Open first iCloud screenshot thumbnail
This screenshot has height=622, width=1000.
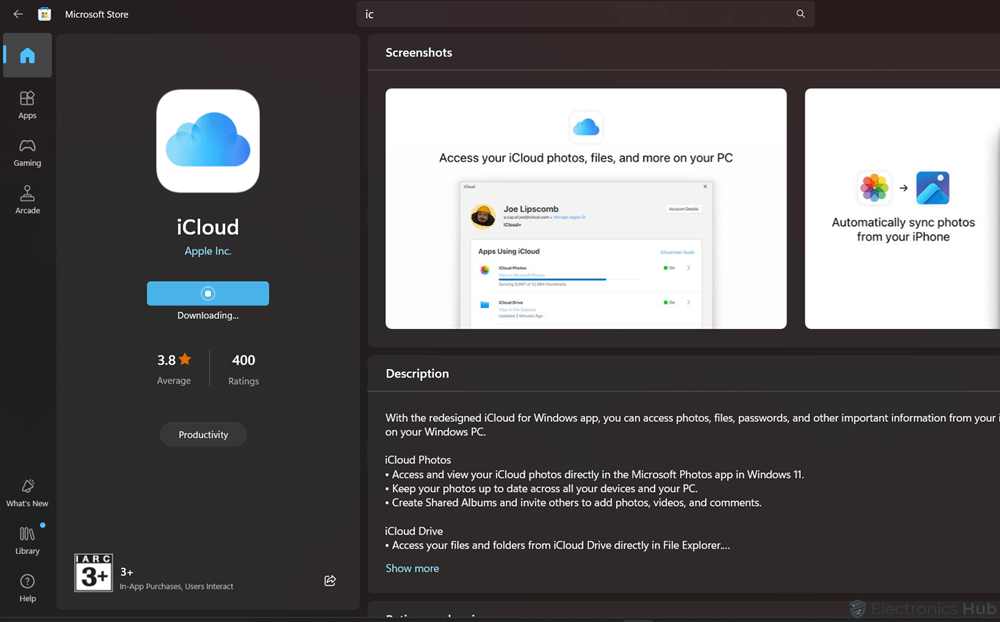(586, 208)
